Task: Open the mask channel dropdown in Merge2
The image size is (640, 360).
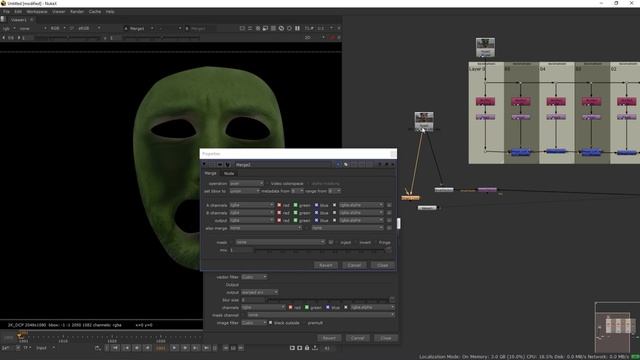Action: 280,242
